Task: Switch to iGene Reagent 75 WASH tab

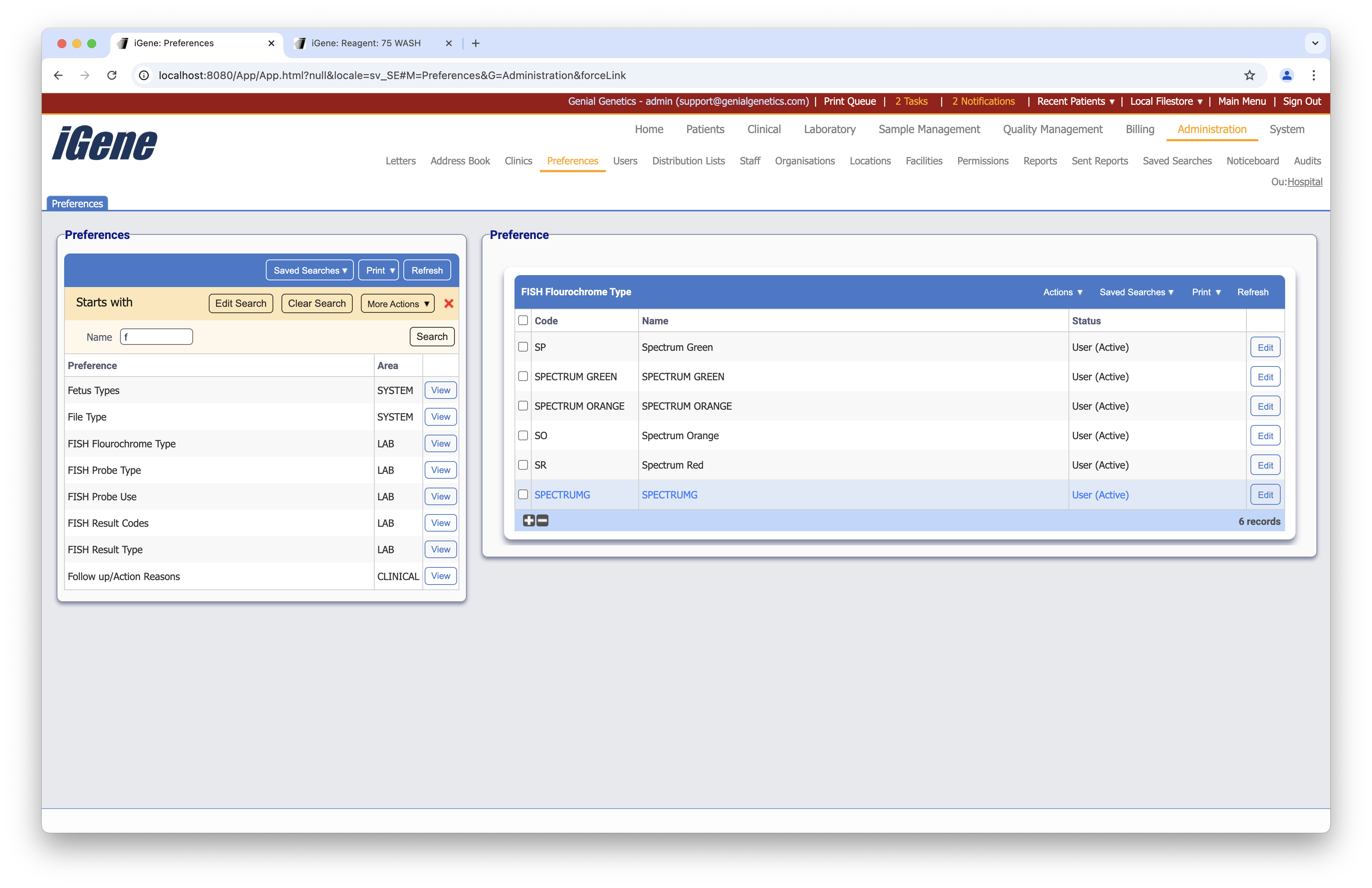Action: (x=366, y=43)
